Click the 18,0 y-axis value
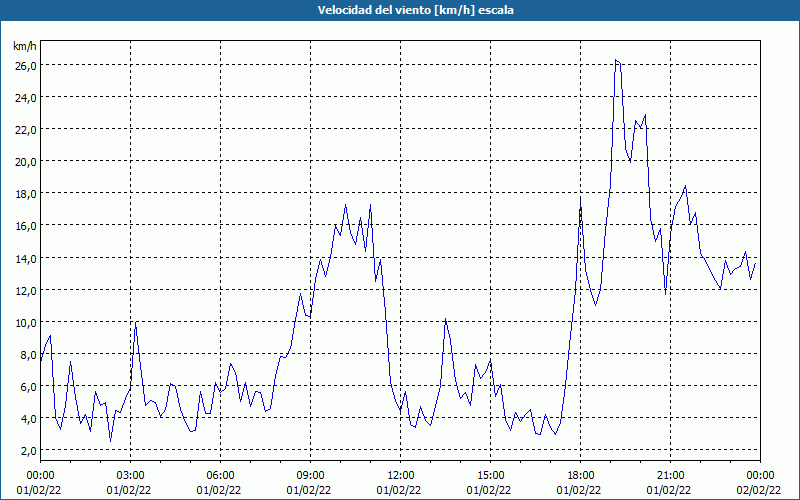Viewport: 800px width, 500px height. pos(25,194)
